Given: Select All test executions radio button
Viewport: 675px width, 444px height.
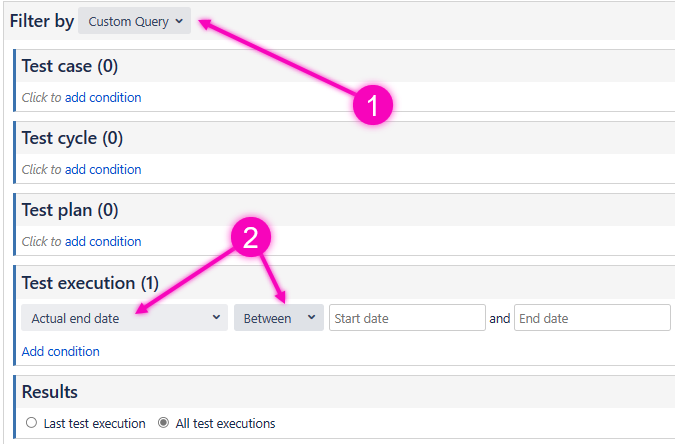Looking at the screenshot, I should point(165,423).
